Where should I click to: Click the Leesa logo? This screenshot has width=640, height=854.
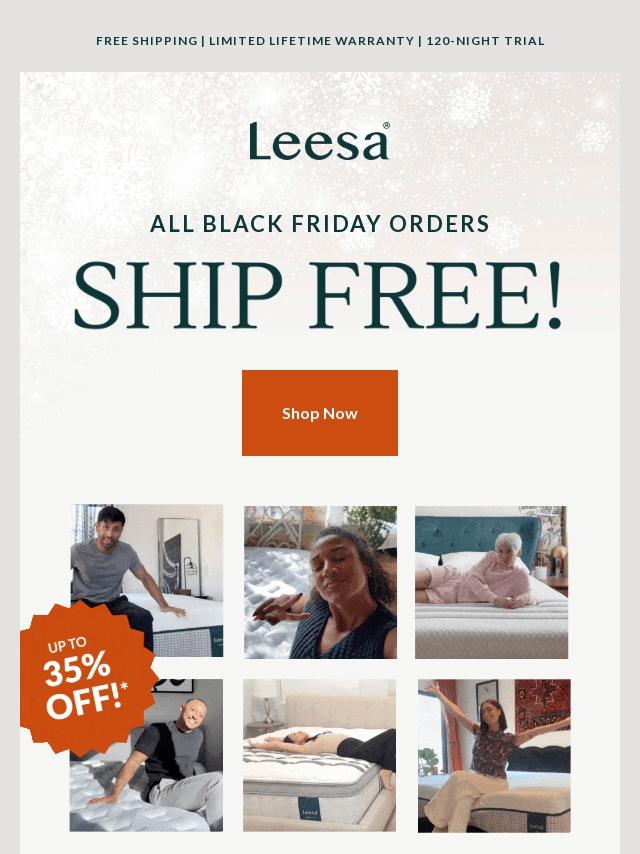coord(319,142)
